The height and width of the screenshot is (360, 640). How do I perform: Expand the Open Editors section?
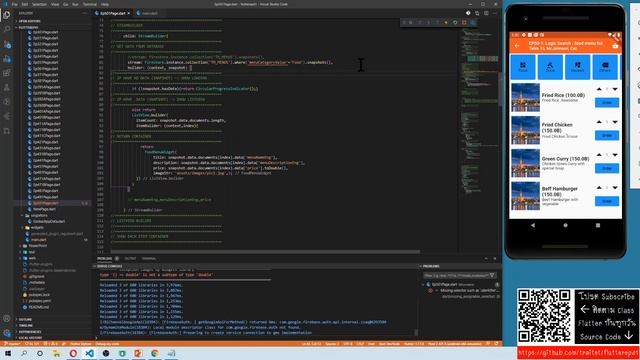pos(29,21)
